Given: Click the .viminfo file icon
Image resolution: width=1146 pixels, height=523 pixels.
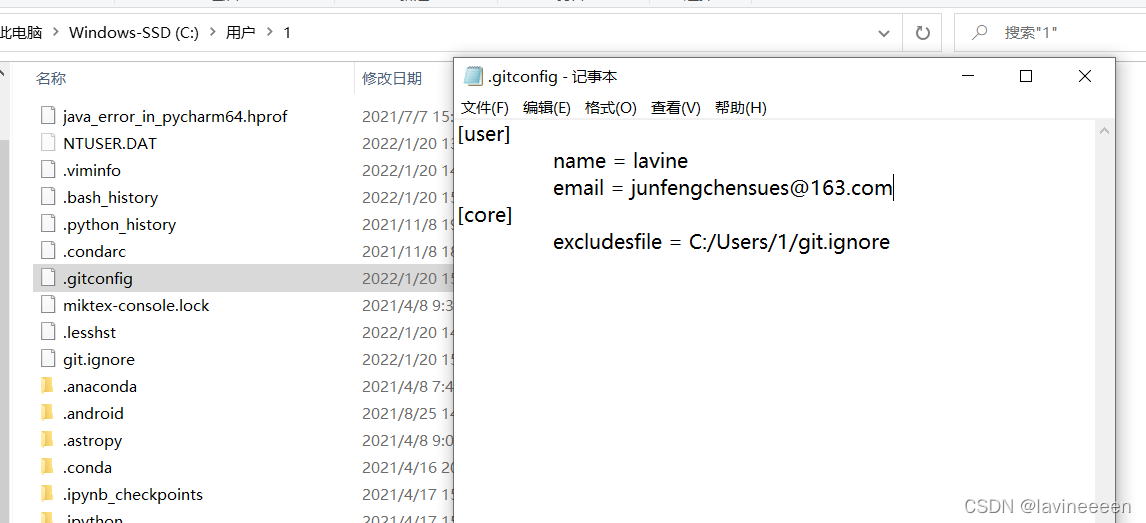Looking at the screenshot, I should [48, 170].
